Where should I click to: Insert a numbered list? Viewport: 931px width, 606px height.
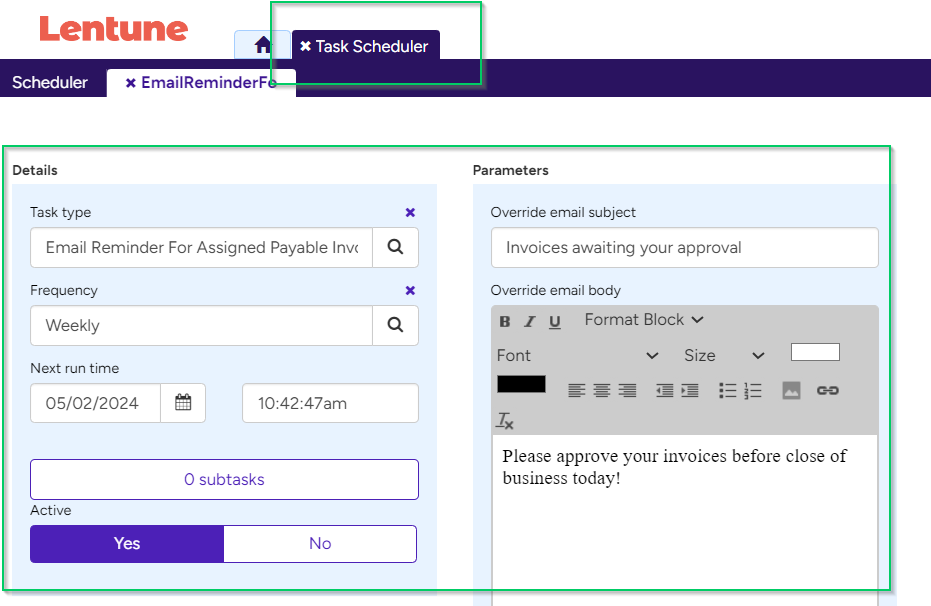[752, 391]
